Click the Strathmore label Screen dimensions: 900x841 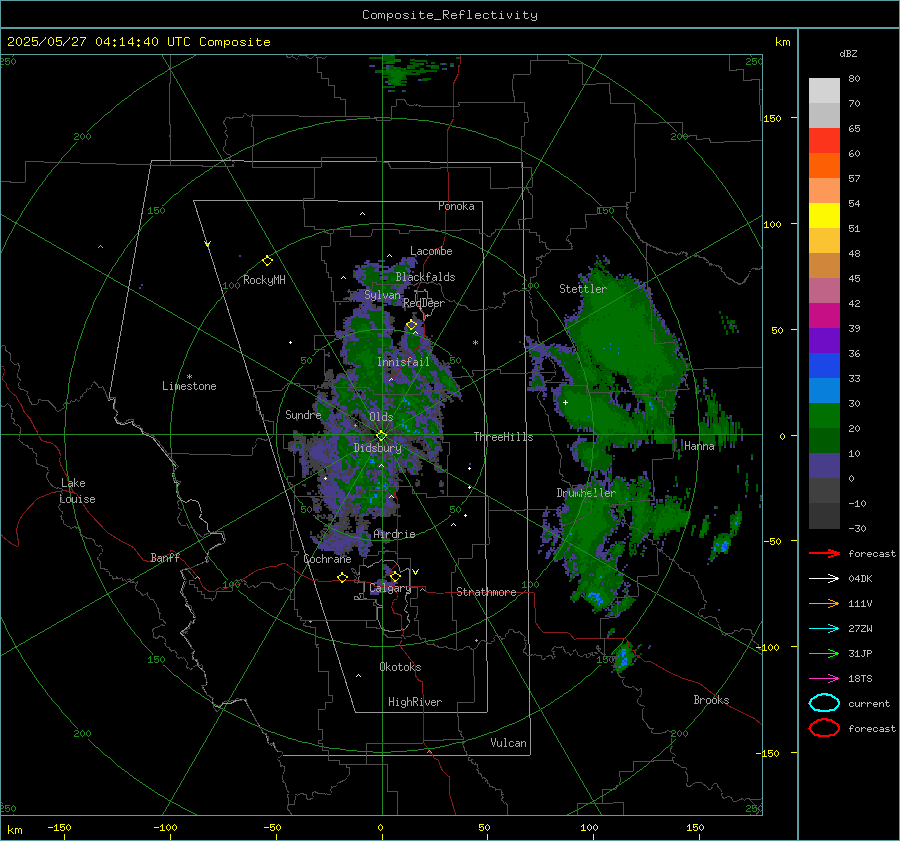[486, 592]
